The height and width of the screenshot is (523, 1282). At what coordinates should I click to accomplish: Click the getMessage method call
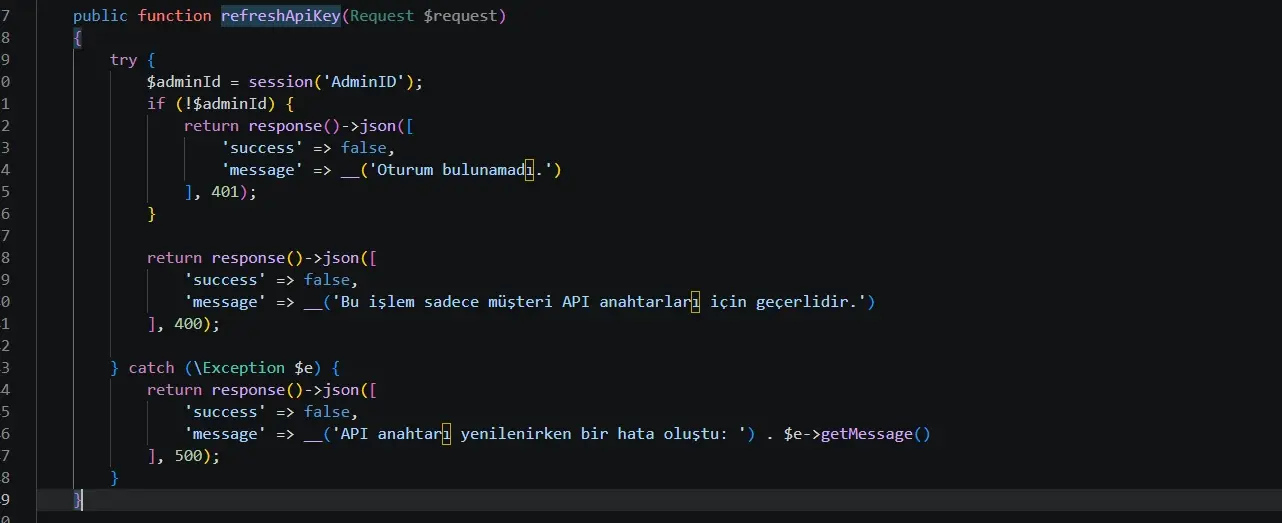click(866, 434)
